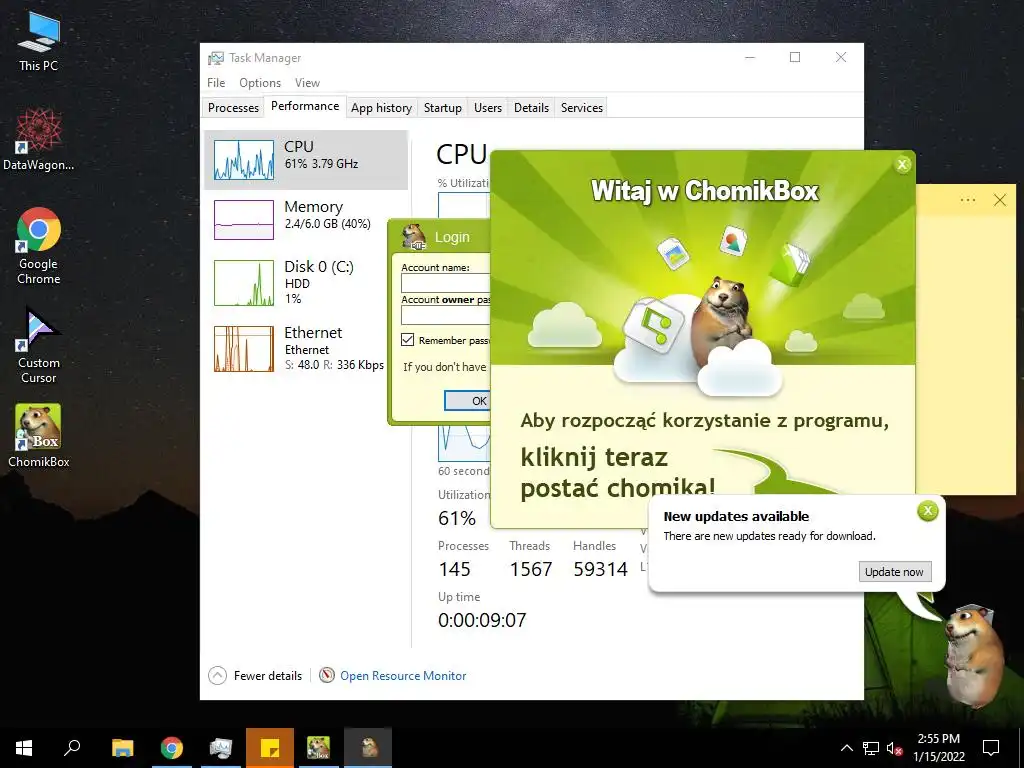Dismiss the New updates available popup

927,511
